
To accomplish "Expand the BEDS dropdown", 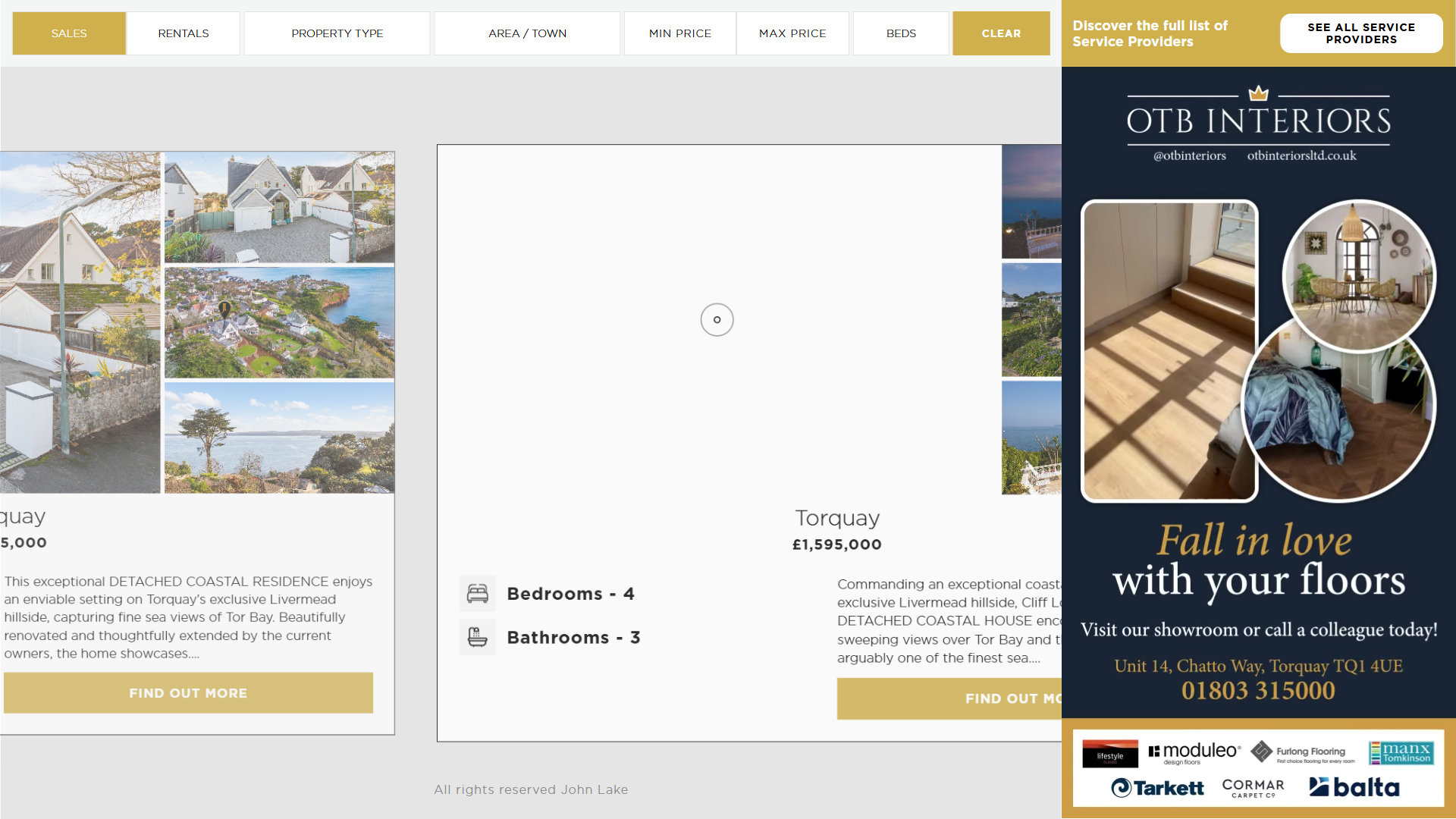I will pos(900,33).
